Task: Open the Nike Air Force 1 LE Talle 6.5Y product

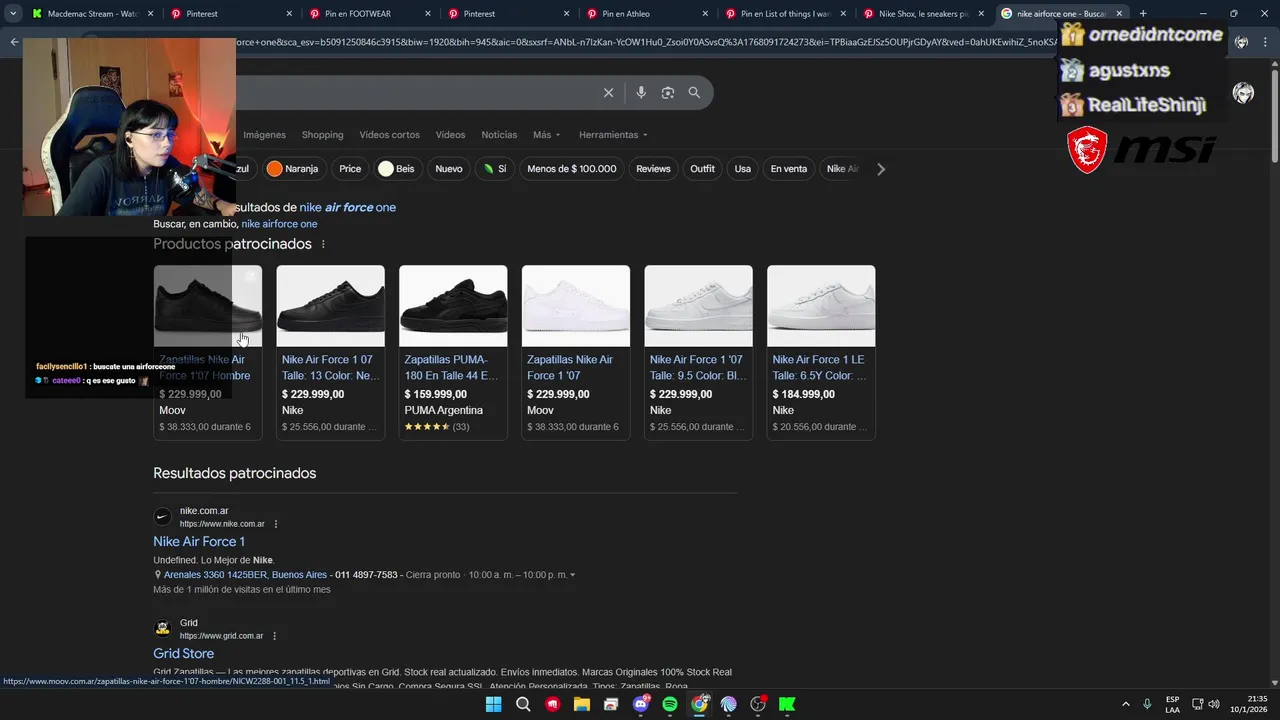Action: click(x=821, y=352)
